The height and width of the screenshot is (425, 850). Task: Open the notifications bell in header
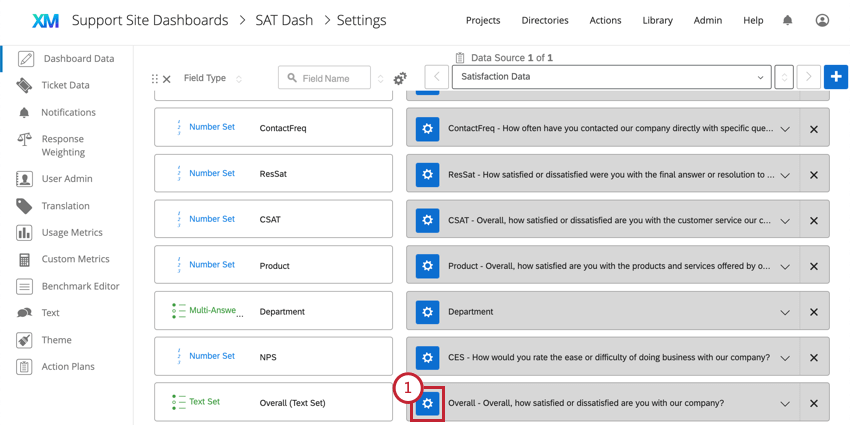787,21
